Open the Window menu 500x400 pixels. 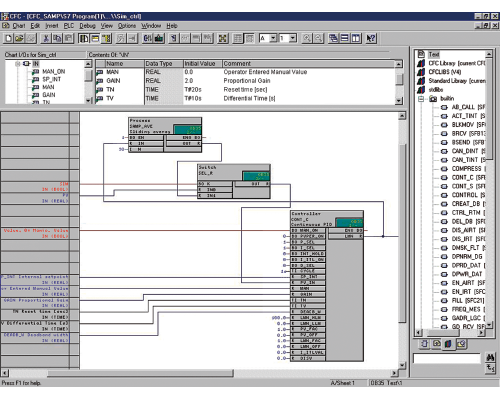[151, 26]
